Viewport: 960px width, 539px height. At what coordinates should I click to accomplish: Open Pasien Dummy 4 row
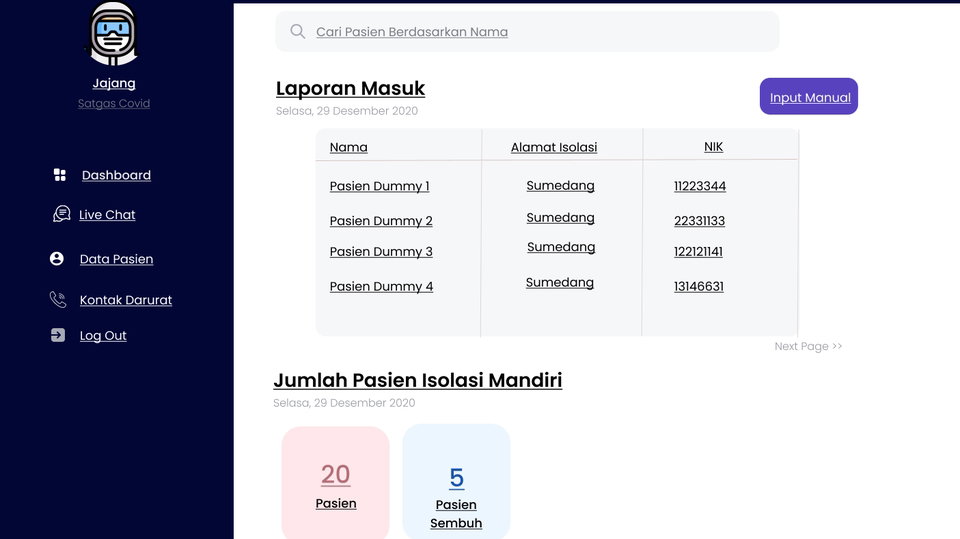(381, 287)
